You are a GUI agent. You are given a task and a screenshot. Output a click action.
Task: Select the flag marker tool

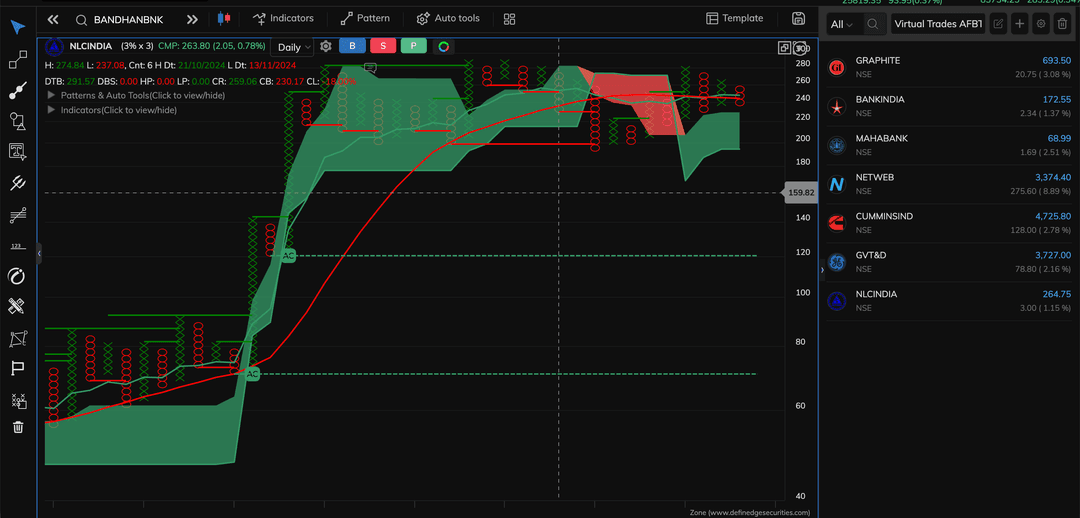tap(17, 369)
